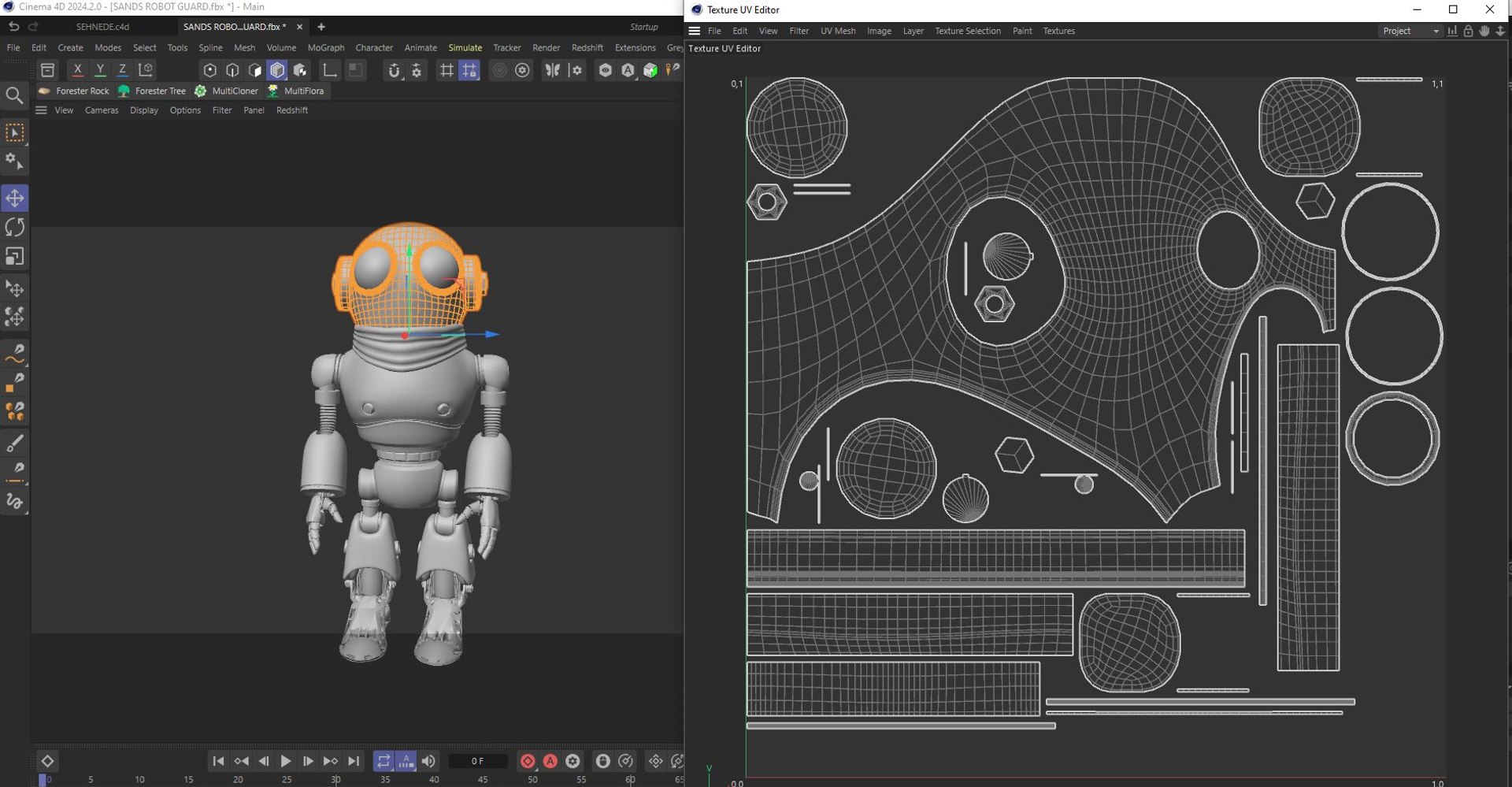Image resolution: width=1512 pixels, height=787 pixels.
Task: Open the Simulate menu
Action: click(x=465, y=48)
